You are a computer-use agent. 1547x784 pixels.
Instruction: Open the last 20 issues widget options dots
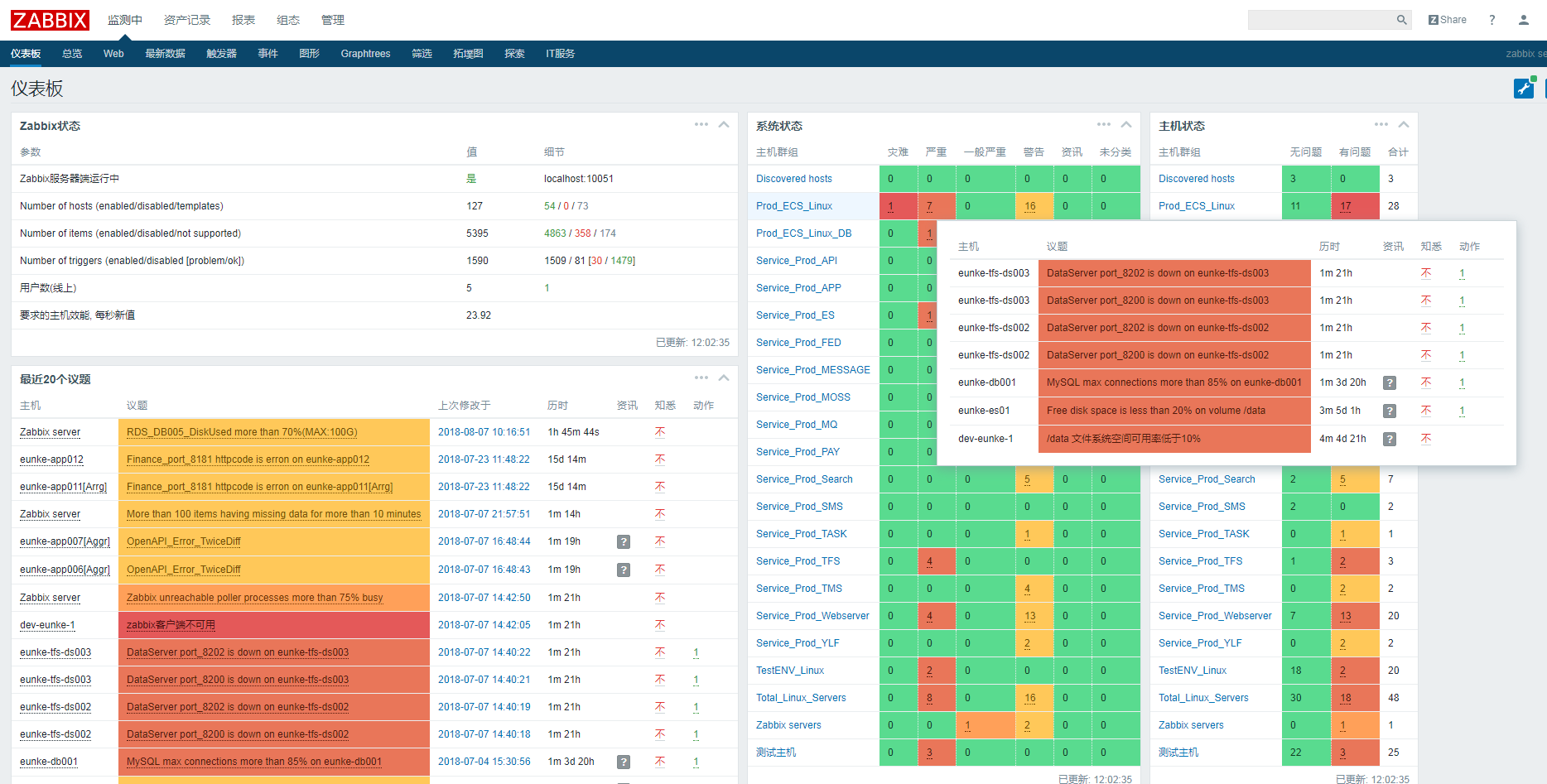click(701, 378)
